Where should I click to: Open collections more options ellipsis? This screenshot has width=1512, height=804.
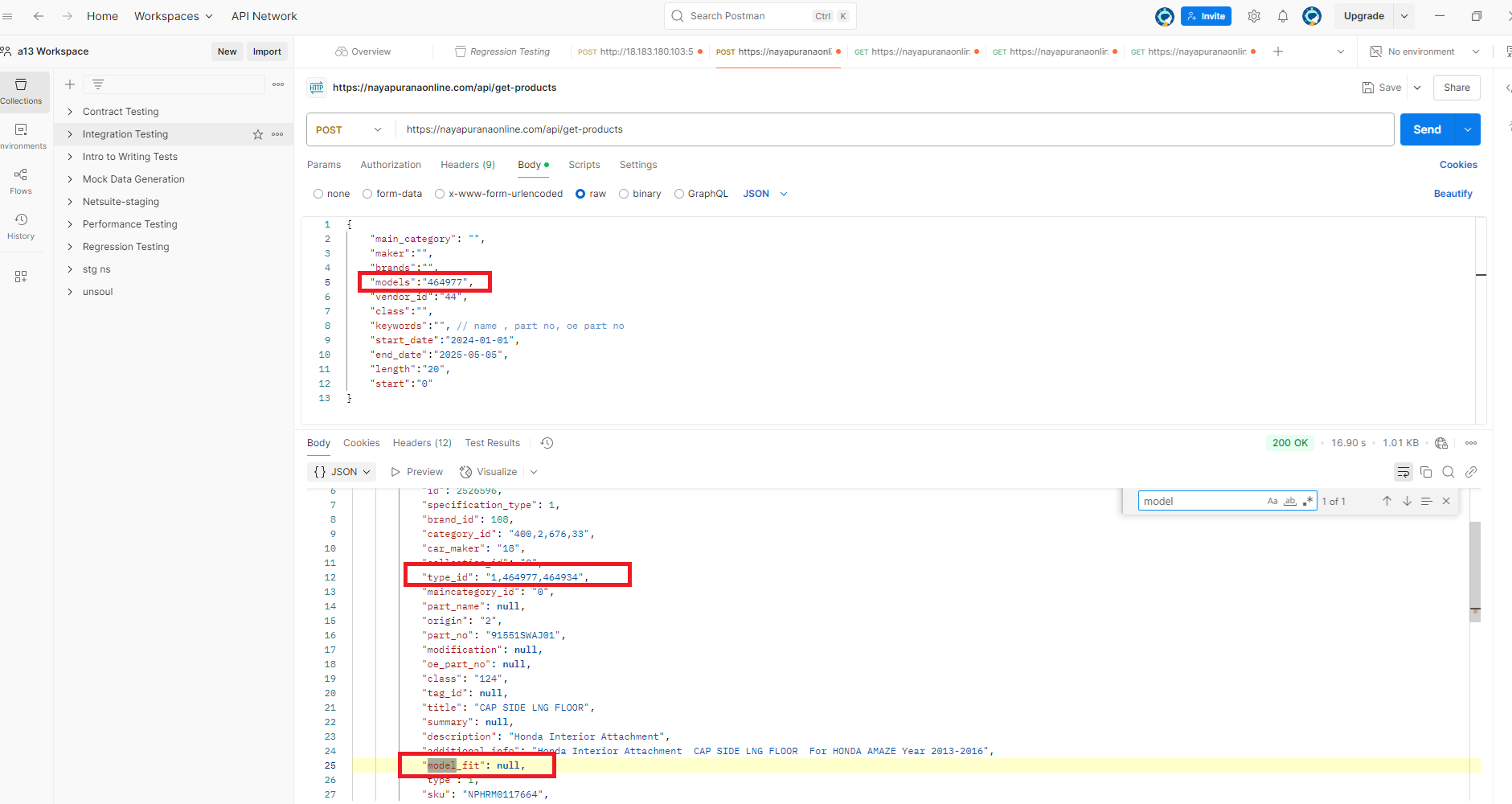278,84
